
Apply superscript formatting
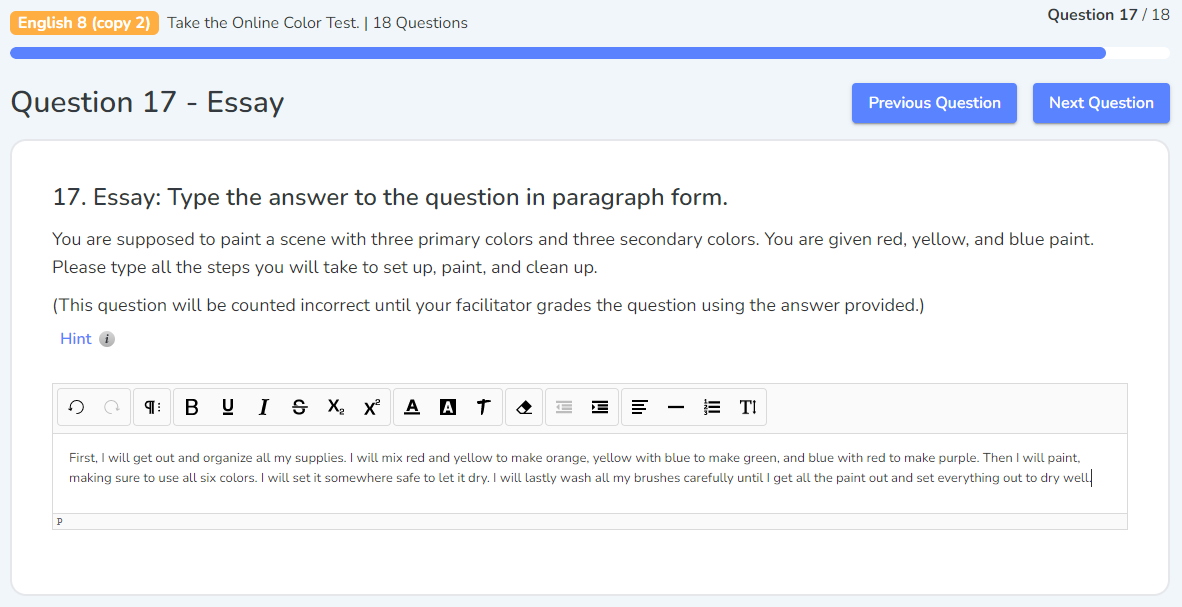372,407
